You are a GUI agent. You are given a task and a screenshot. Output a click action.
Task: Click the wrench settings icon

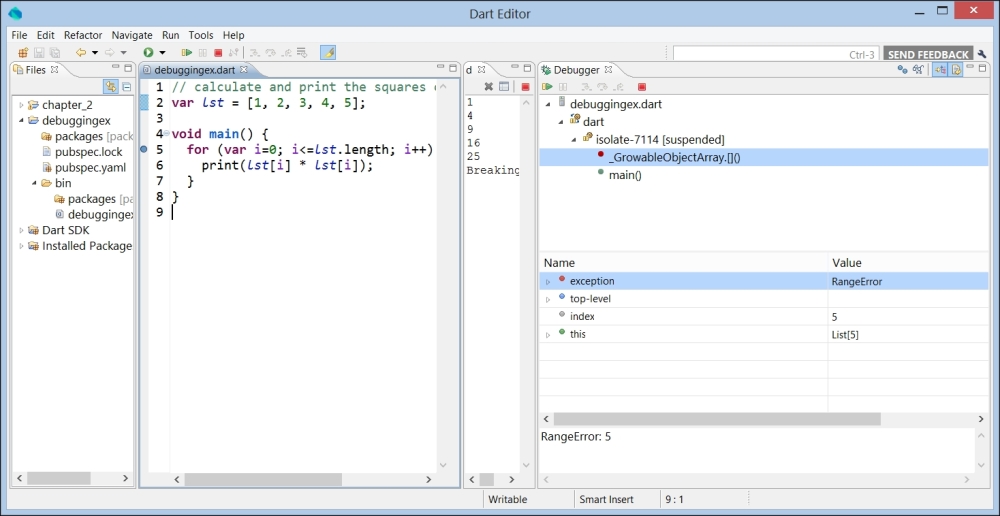(x=982, y=54)
